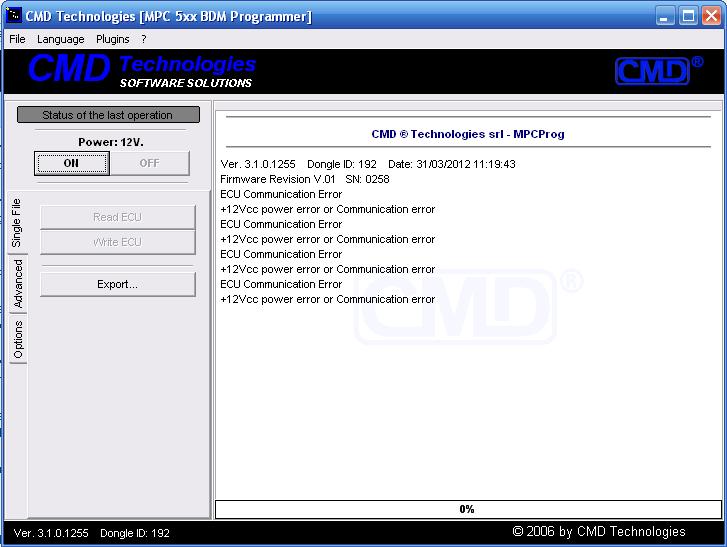Viewport: 727px width, 547px height.
Task: Click 'Dongle ID: 192' in the status bar
Action: point(135,533)
